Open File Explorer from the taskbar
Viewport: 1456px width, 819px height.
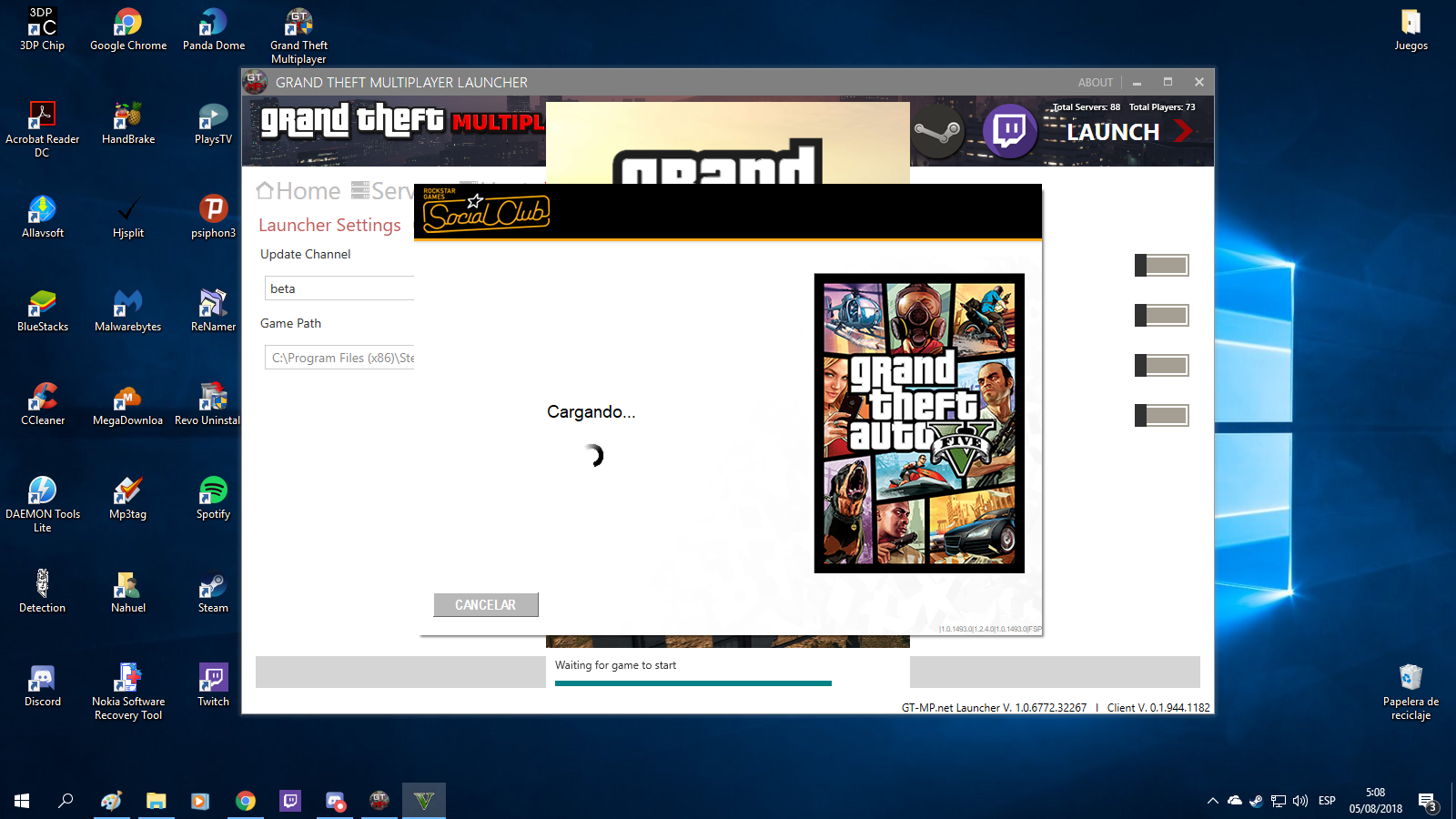[157, 801]
